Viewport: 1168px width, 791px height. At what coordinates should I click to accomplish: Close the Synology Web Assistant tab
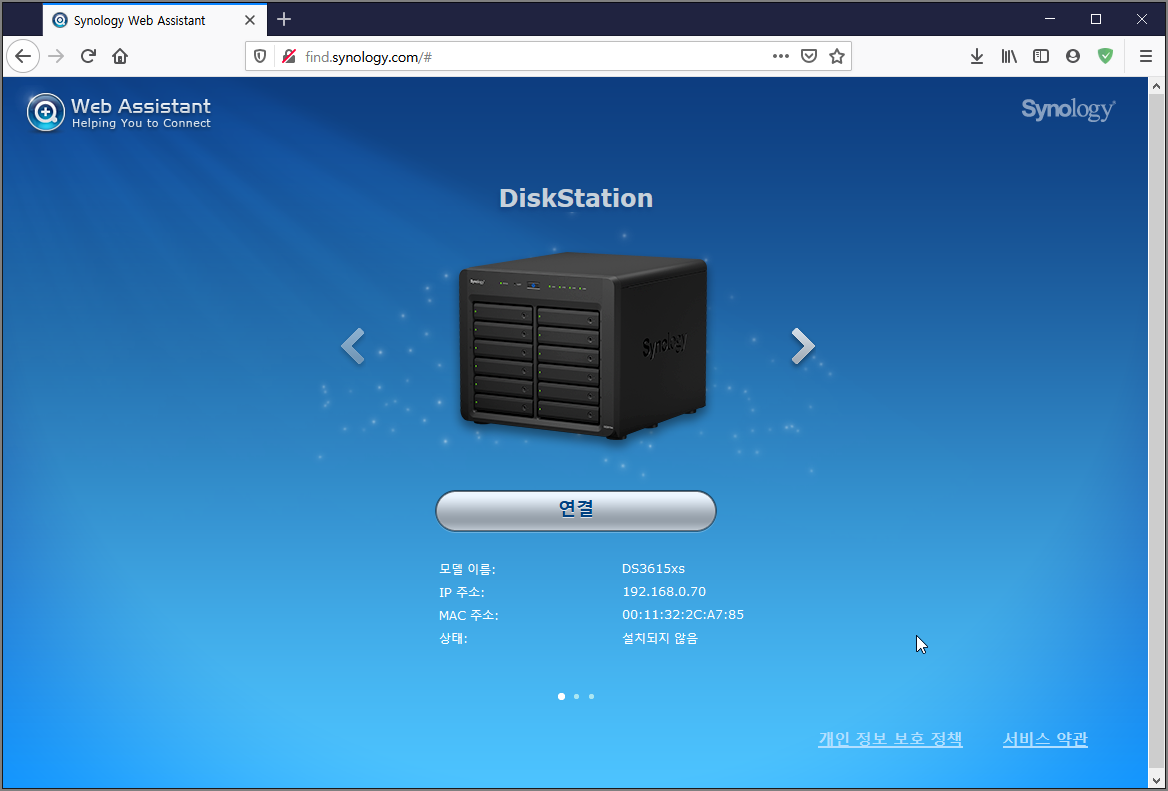tap(250, 20)
